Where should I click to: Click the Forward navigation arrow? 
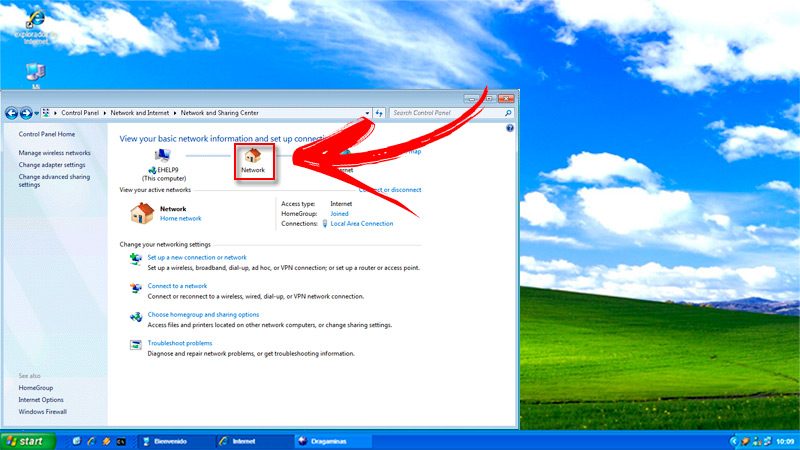point(26,113)
